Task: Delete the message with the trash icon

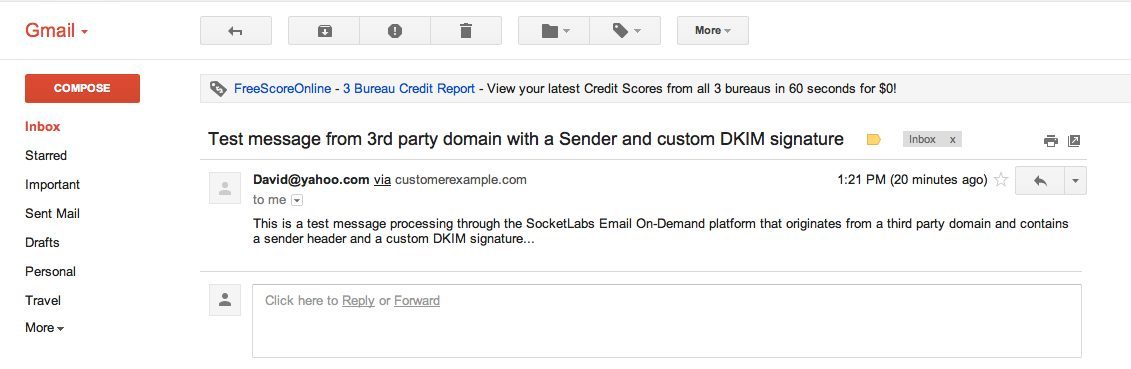Action: click(466, 31)
